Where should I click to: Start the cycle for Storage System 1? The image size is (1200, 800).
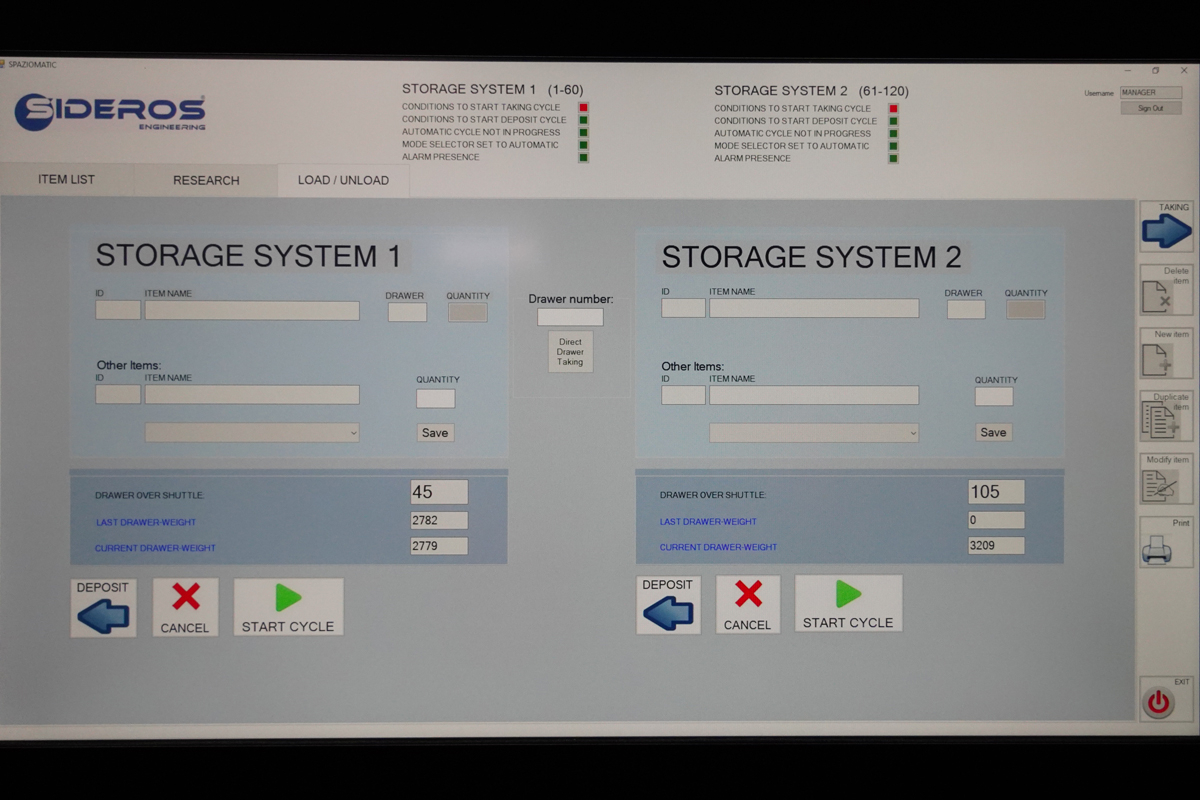288,607
